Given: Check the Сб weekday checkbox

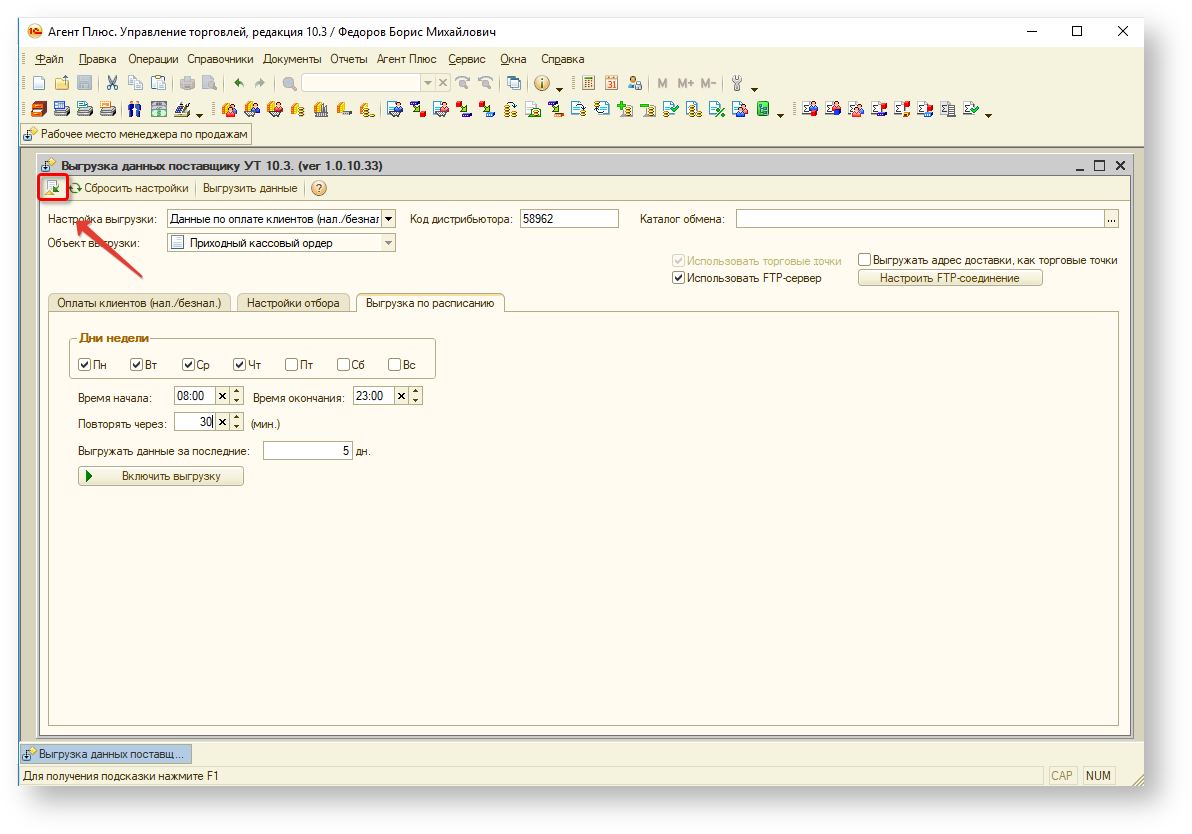Looking at the screenshot, I should pyautogui.click(x=343, y=365).
